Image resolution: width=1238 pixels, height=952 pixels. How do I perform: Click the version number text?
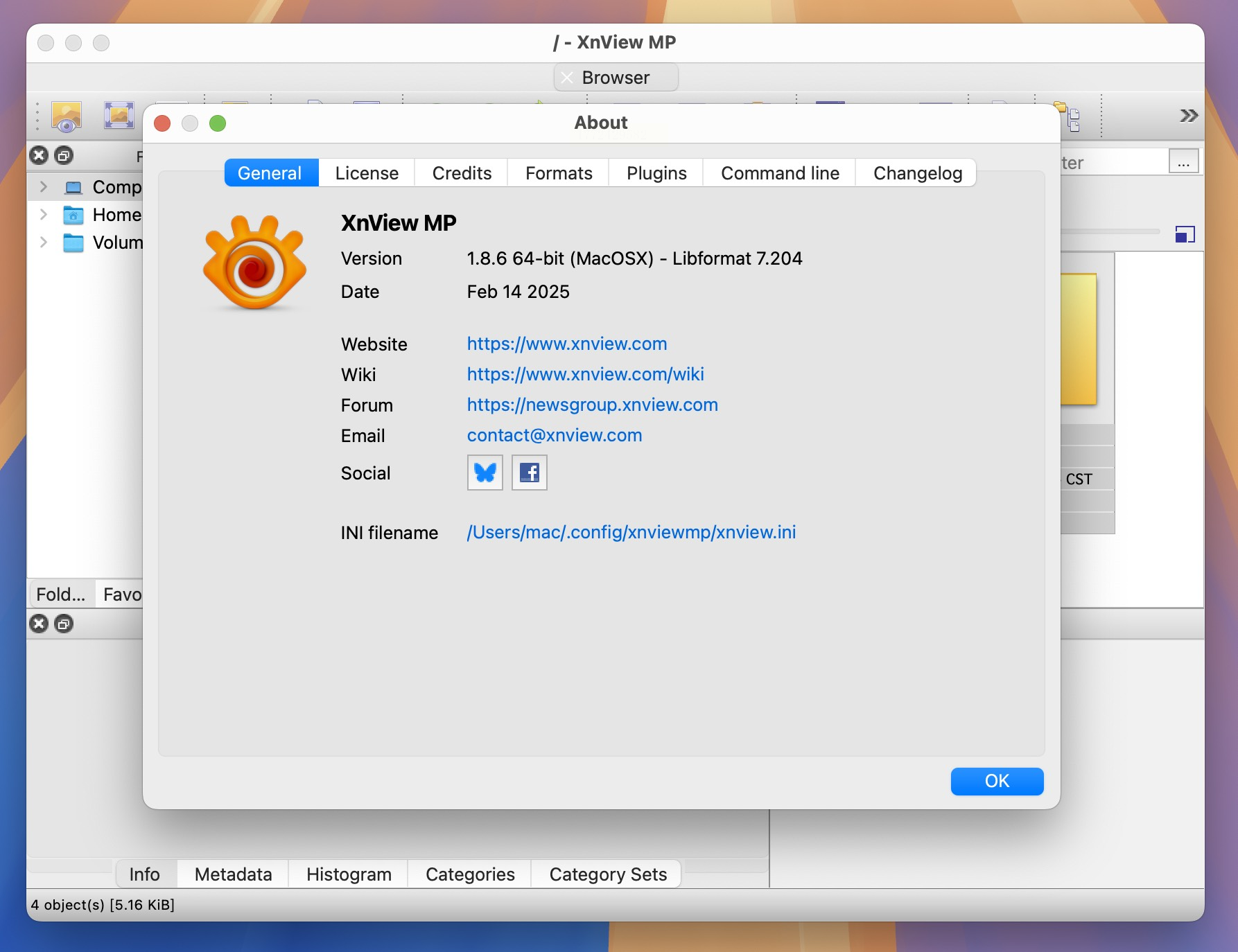[634, 258]
